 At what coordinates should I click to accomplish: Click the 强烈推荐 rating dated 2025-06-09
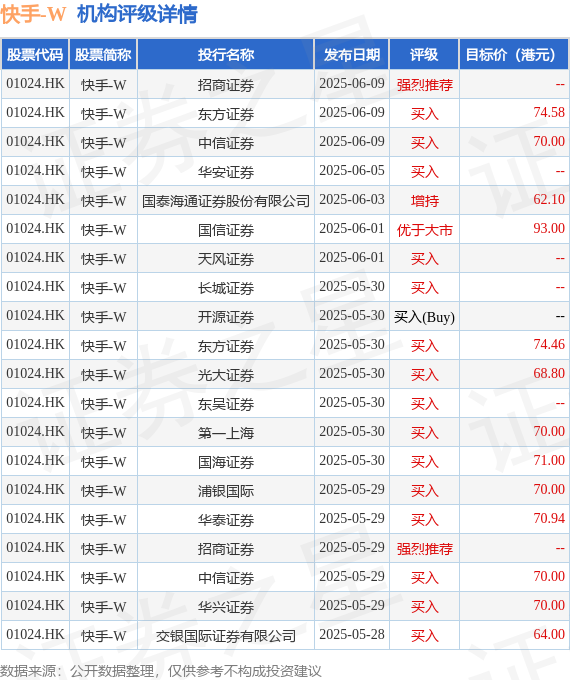tap(424, 85)
